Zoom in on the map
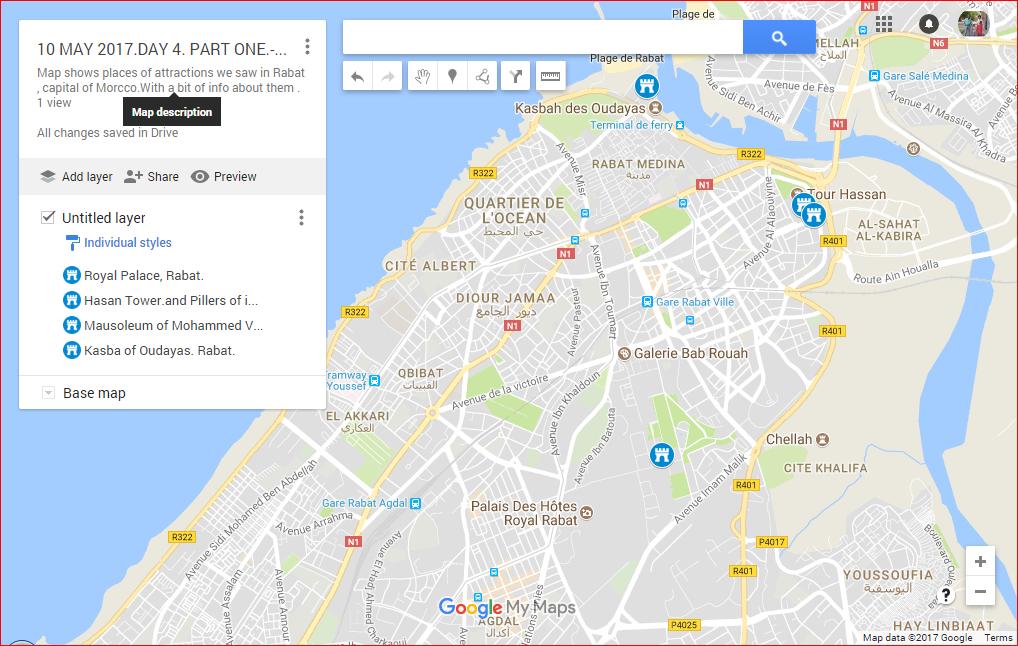This screenshot has height=646, width=1018. (980, 561)
